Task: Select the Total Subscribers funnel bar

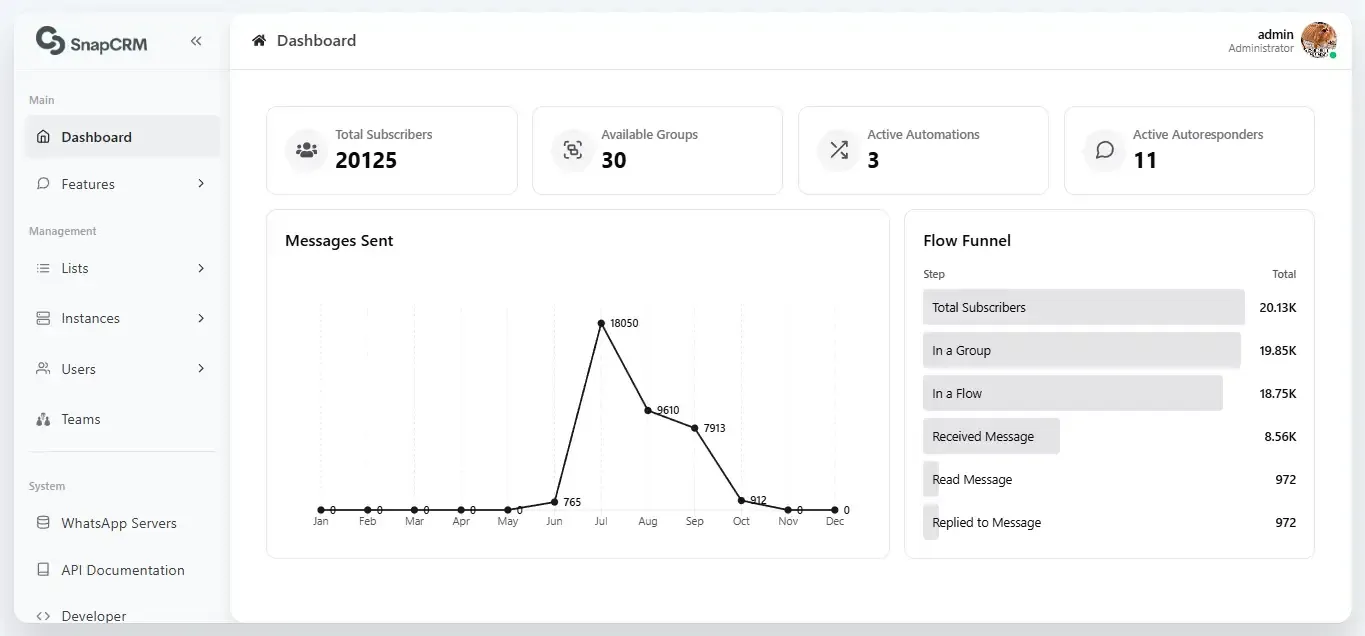Action: click(1084, 307)
